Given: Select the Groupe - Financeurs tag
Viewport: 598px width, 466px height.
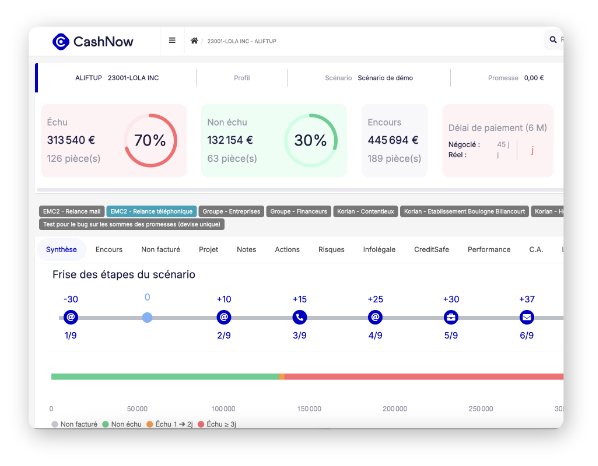Looking at the screenshot, I should tap(299, 211).
